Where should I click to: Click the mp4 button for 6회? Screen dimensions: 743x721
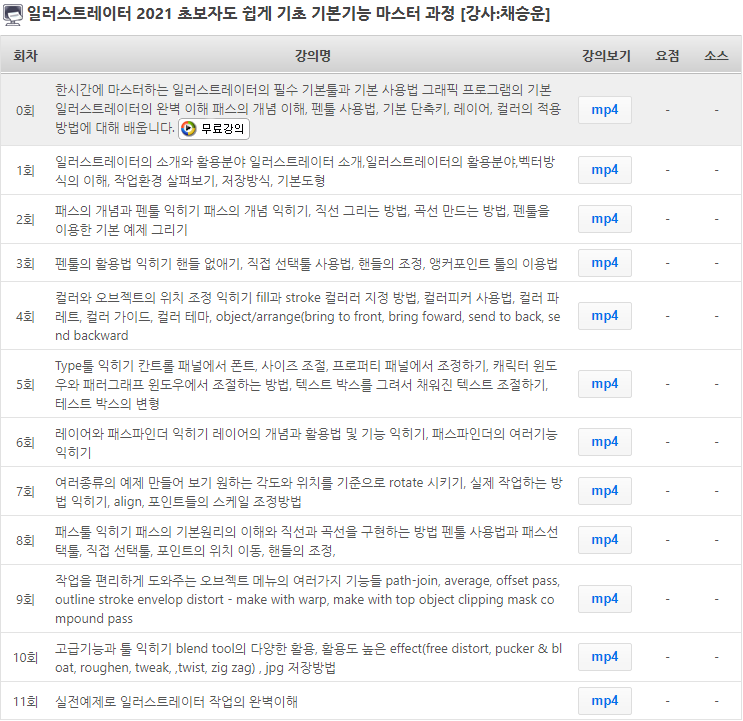click(605, 442)
